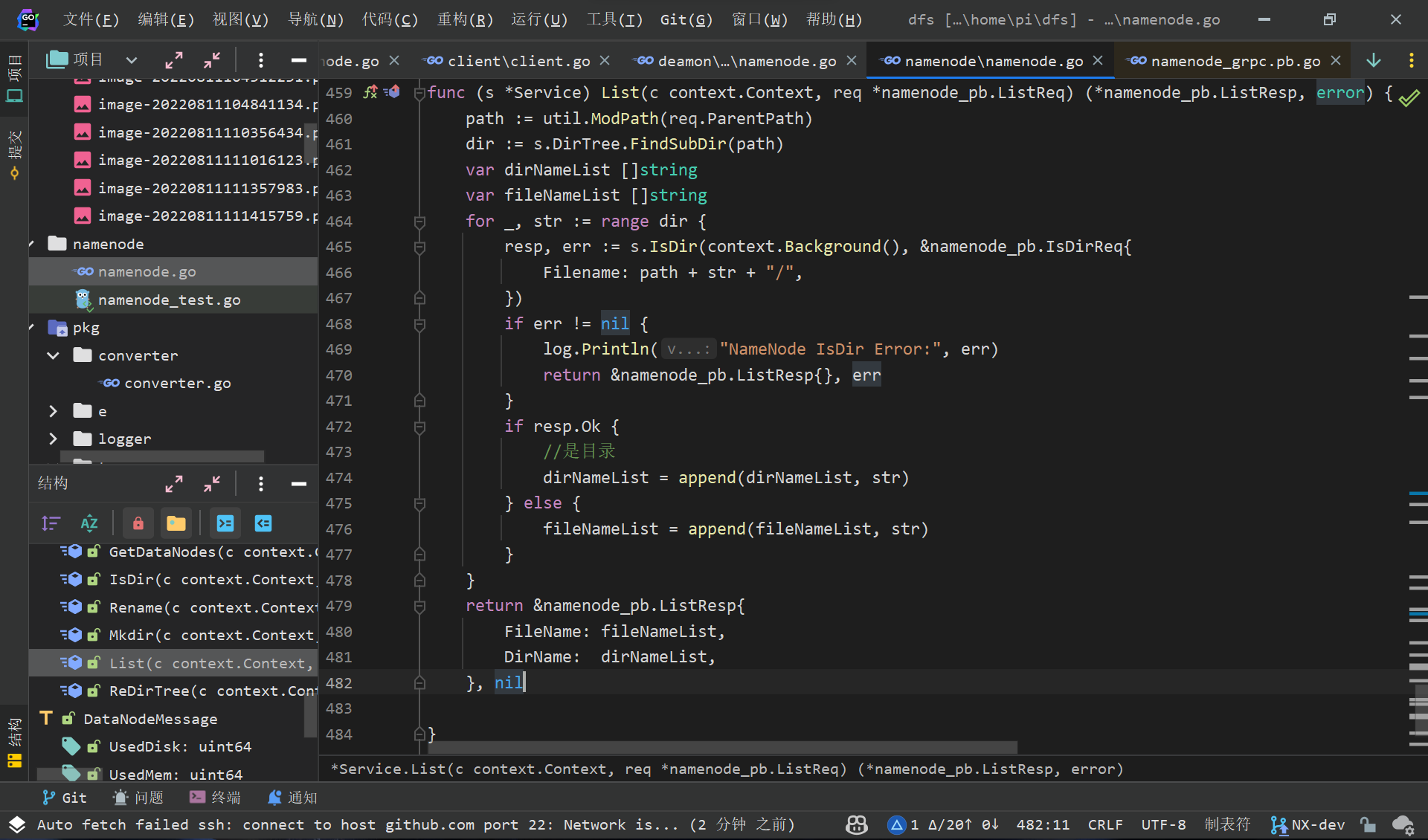Open the 文件(F) menu
This screenshot has width=1428, height=840.
click(91, 19)
